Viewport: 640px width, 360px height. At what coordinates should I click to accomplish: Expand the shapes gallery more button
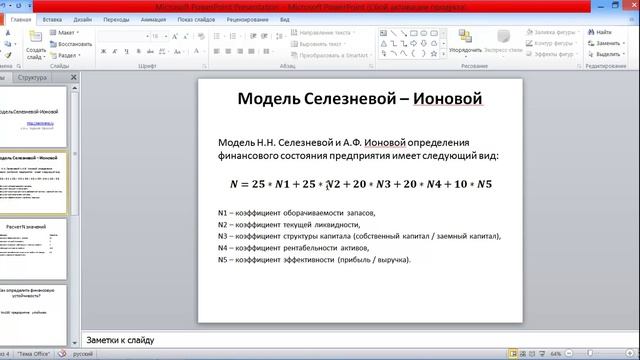[x=444, y=53]
